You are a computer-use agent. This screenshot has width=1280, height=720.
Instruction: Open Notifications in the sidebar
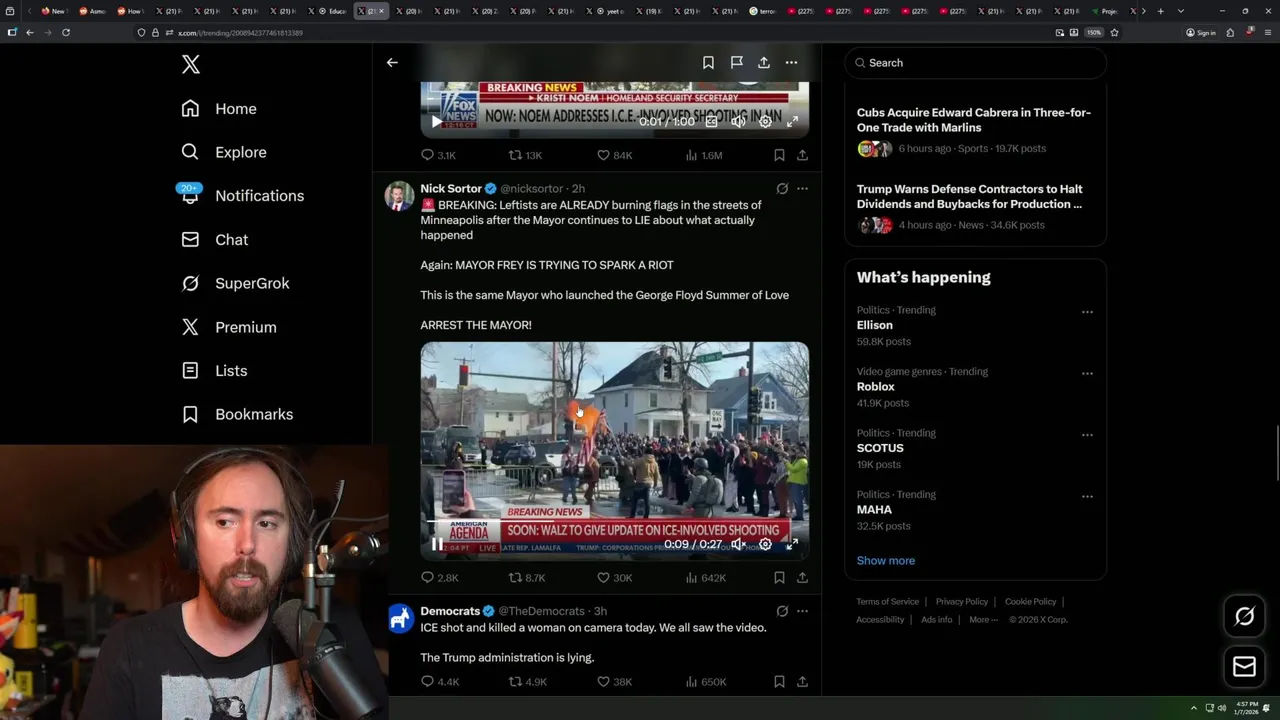point(242,196)
